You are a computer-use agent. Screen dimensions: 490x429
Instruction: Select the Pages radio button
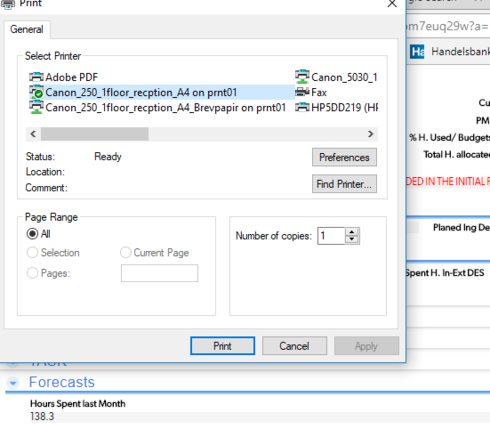(x=32, y=273)
